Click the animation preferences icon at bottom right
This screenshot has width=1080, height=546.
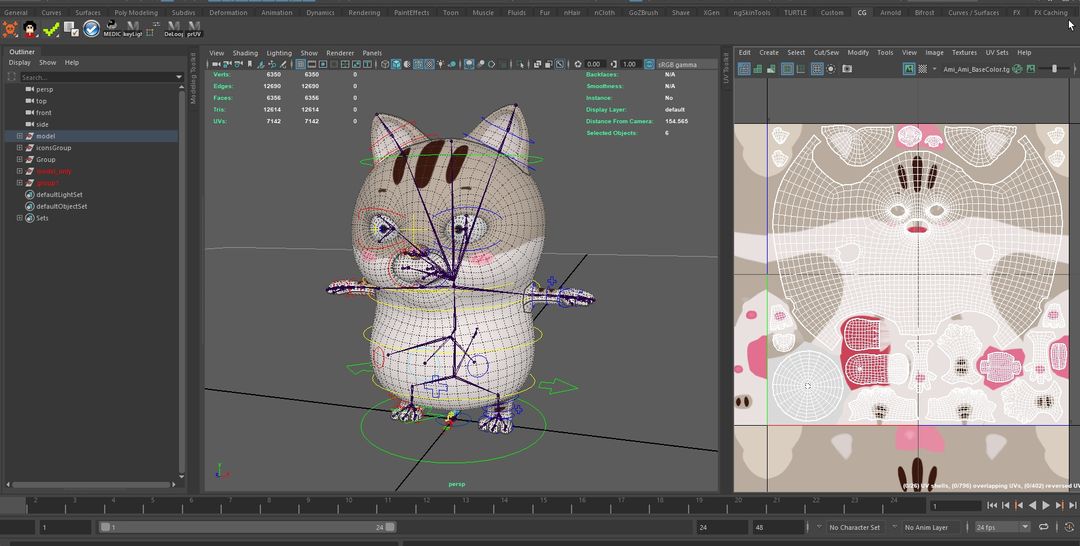pyautogui.click(x=1069, y=527)
